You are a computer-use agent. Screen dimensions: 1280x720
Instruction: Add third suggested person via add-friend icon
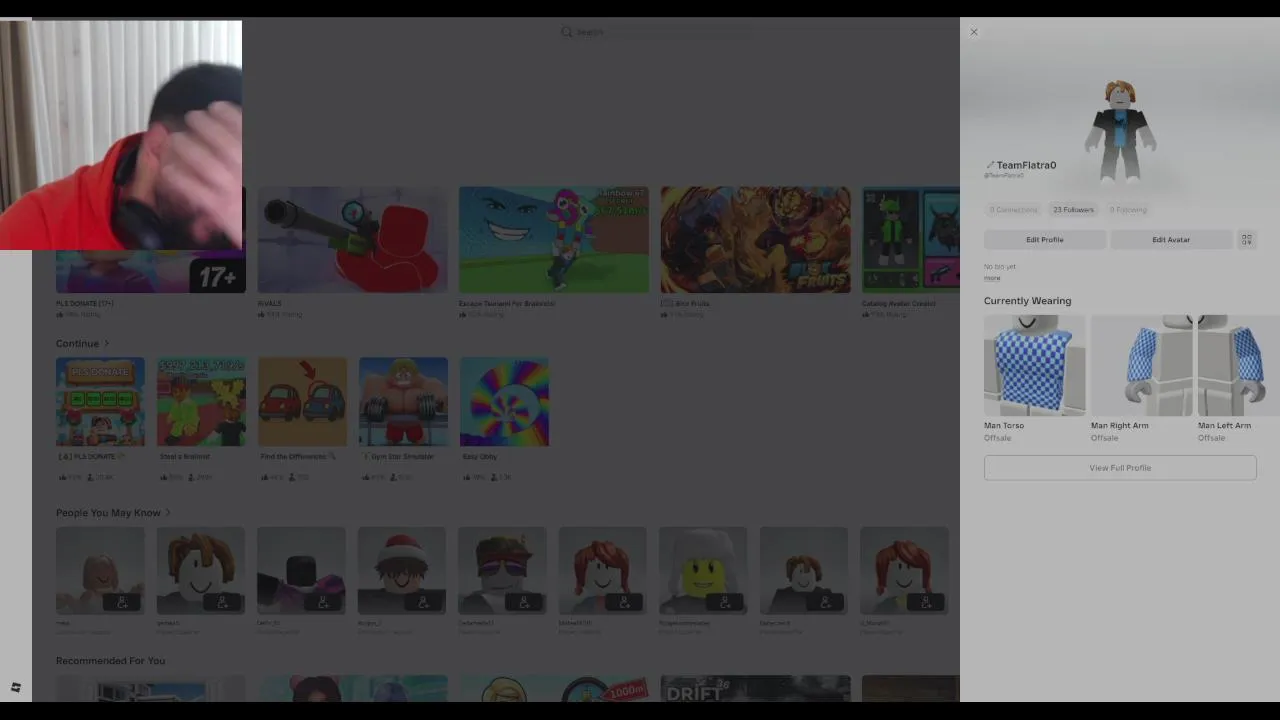[323, 602]
